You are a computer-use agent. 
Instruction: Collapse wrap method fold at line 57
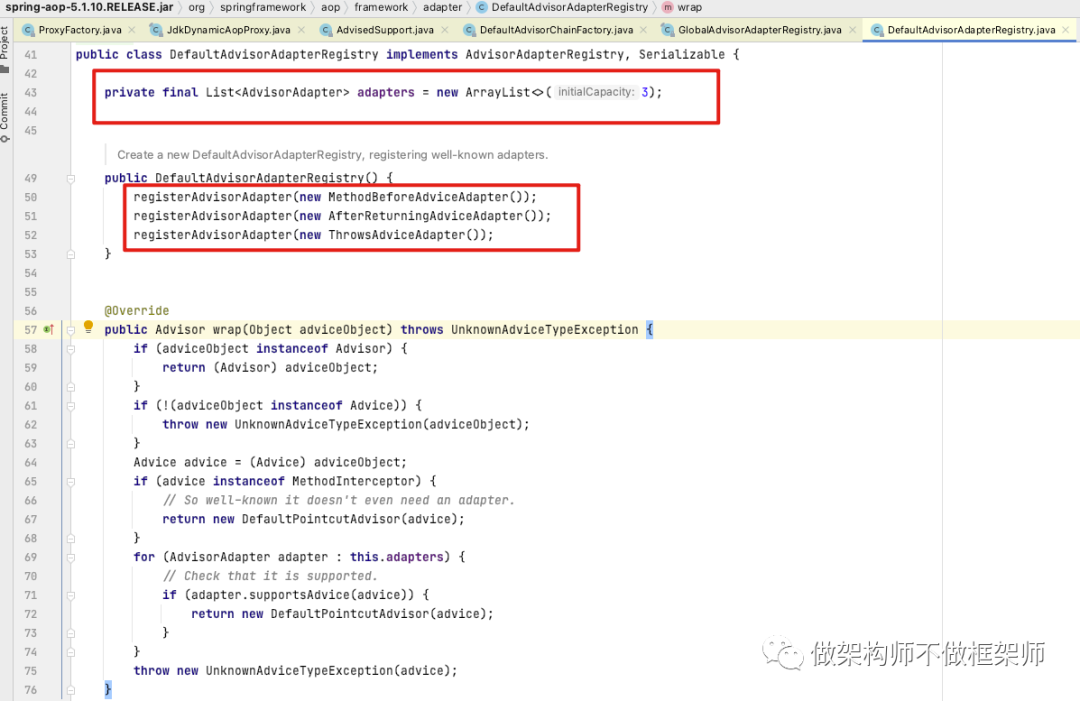[x=70, y=330]
